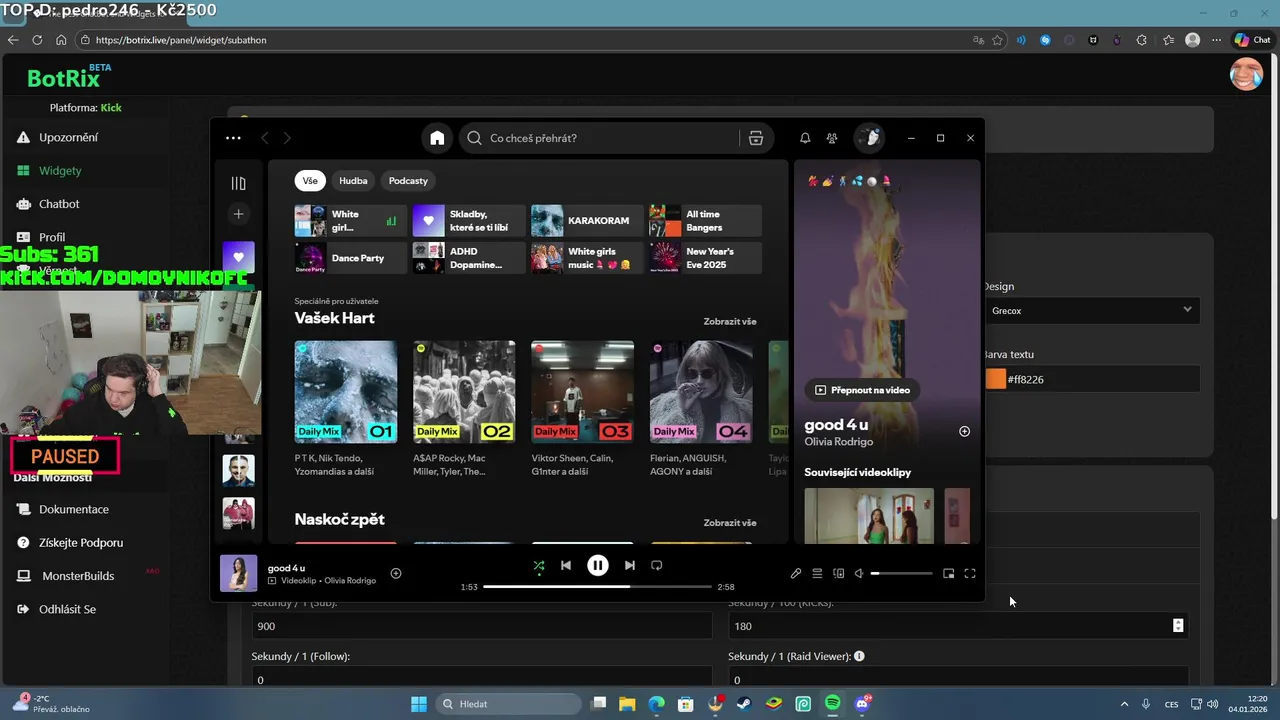This screenshot has height=720, width=1280.
Task: Pause the current song
Action: [x=598, y=565]
